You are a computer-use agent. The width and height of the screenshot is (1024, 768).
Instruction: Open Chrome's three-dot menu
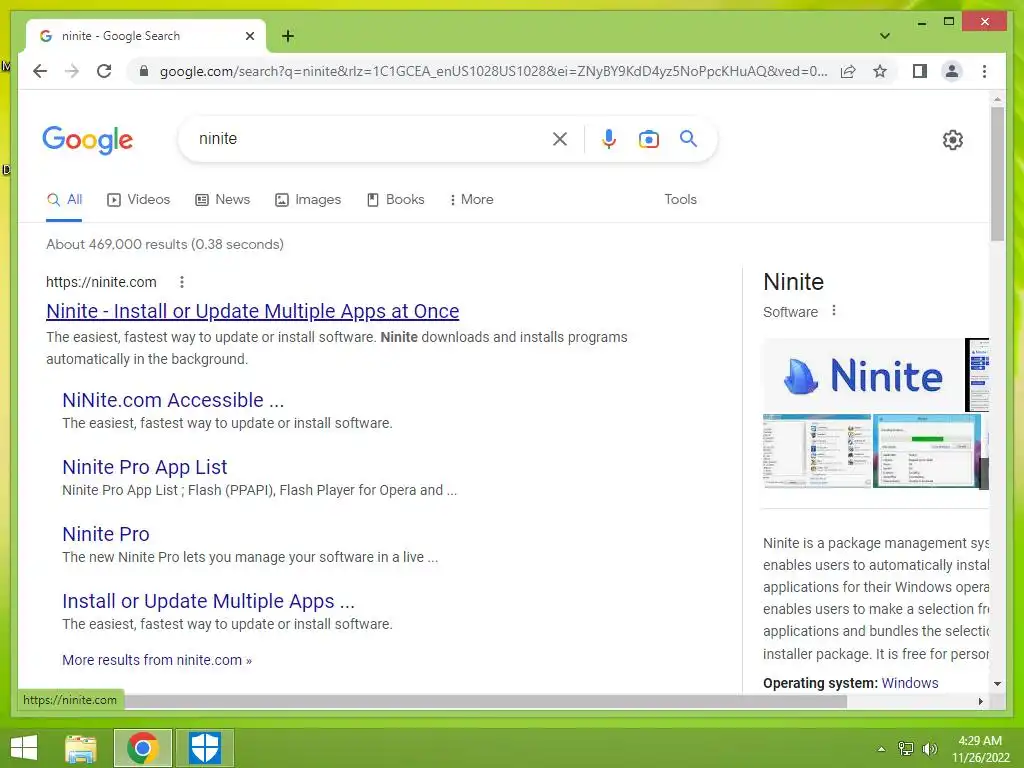click(x=984, y=71)
